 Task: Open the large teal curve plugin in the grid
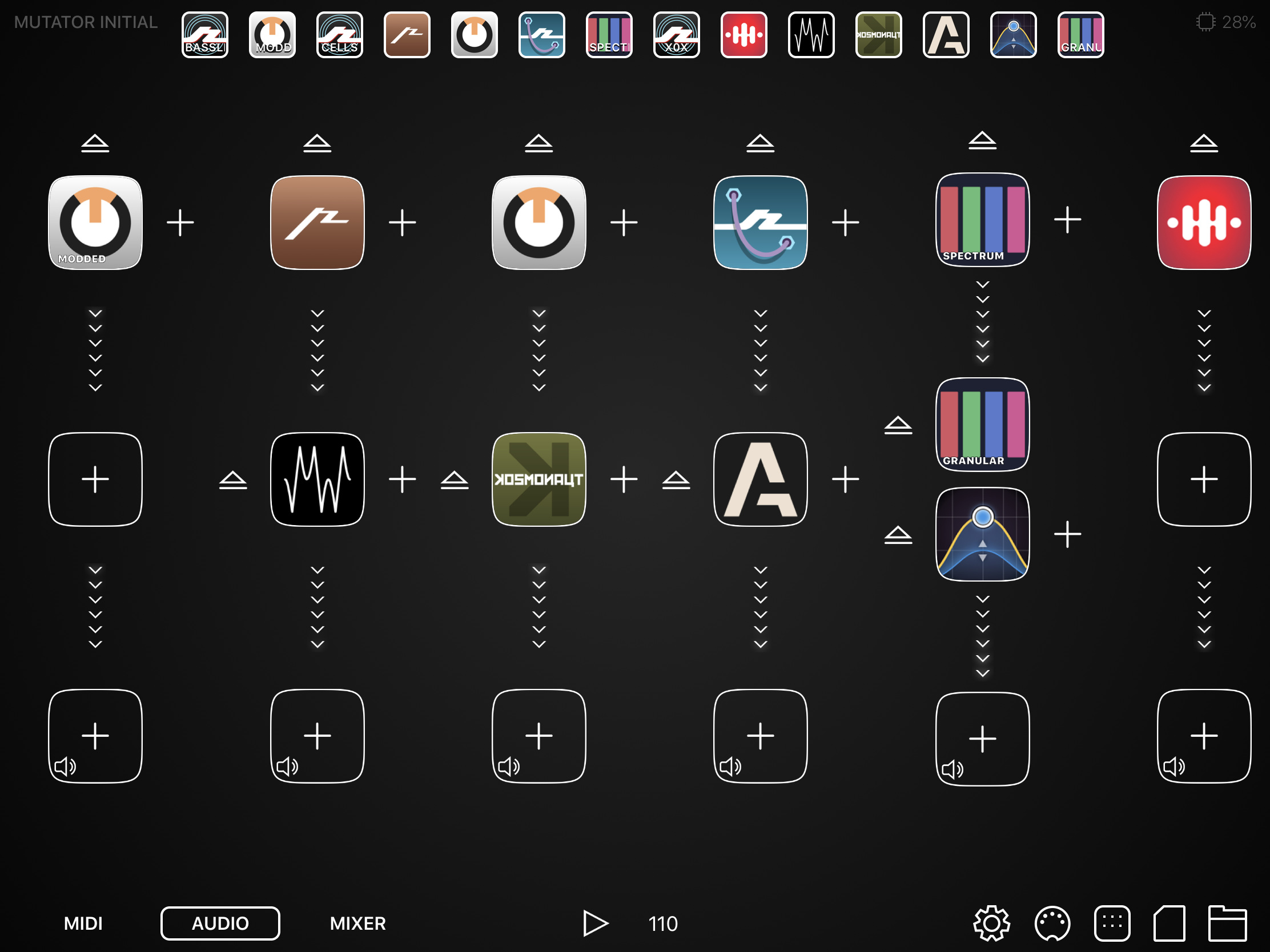tap(761, 223)
